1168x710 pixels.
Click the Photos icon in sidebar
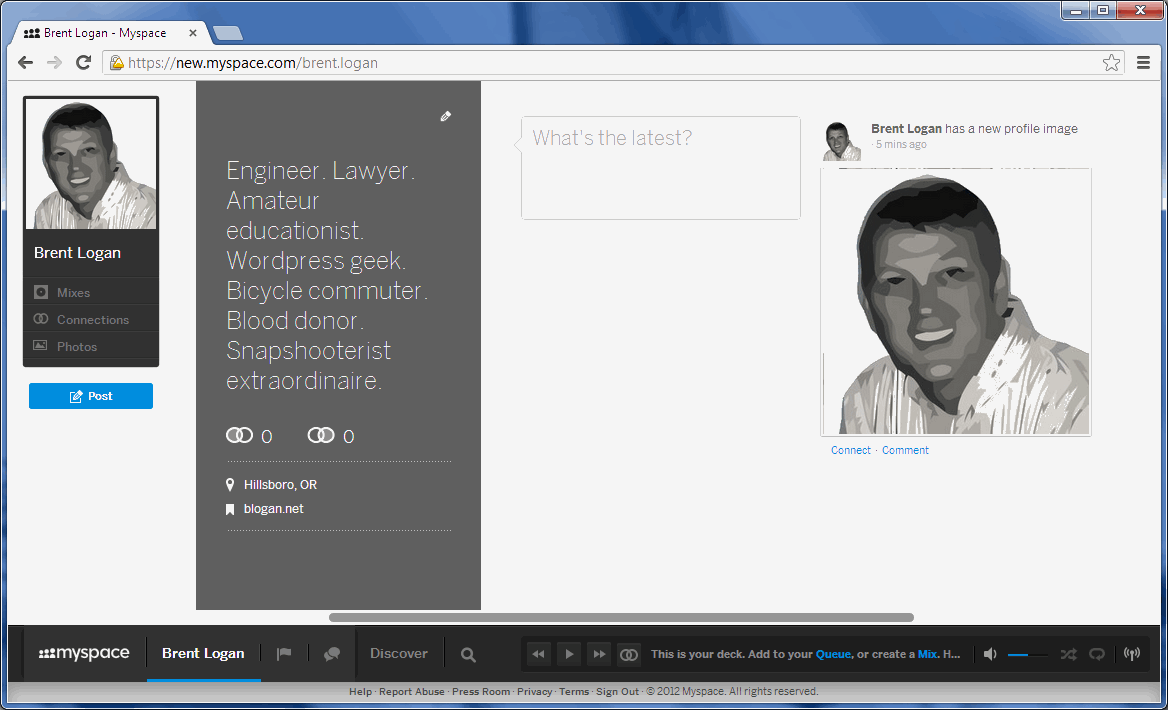(x=40, y=346)
